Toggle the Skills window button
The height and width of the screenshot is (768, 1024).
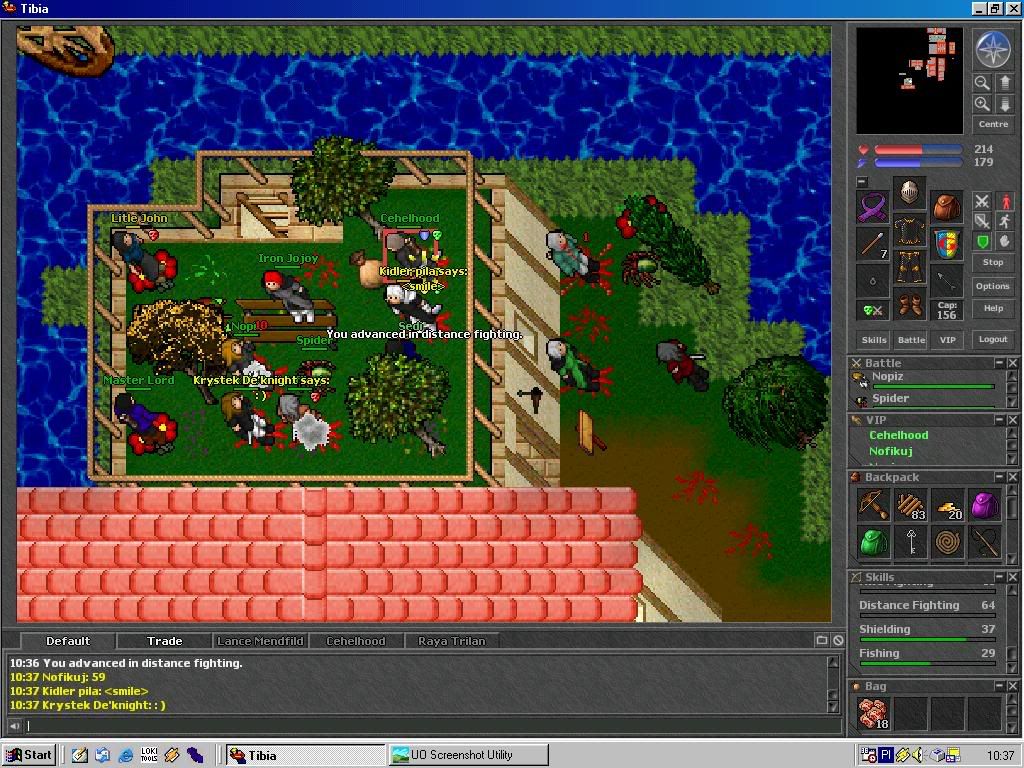click(874, 340)
